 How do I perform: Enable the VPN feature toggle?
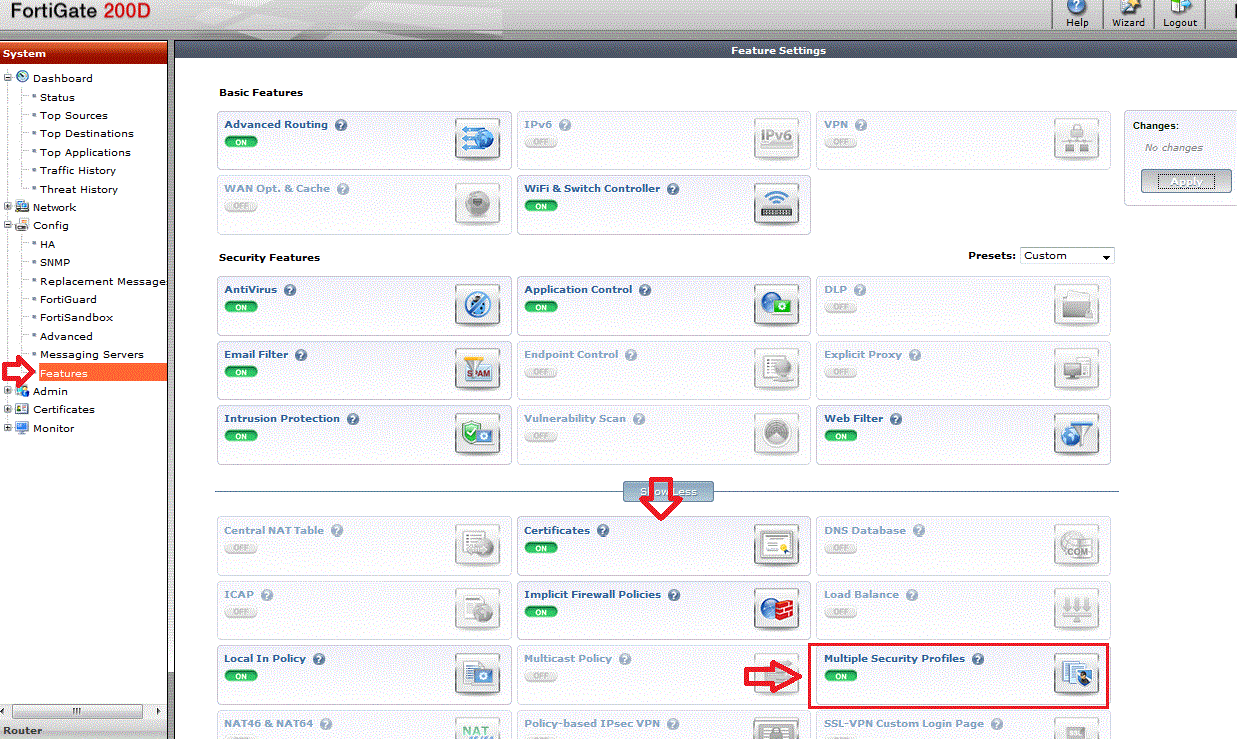(x=840, y=142)
